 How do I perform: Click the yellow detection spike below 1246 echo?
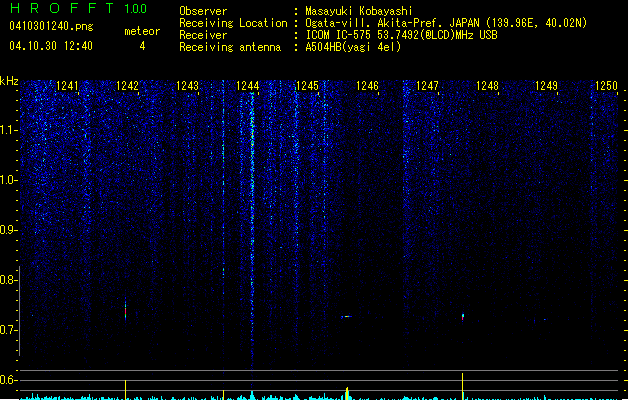tap(347, 393)
